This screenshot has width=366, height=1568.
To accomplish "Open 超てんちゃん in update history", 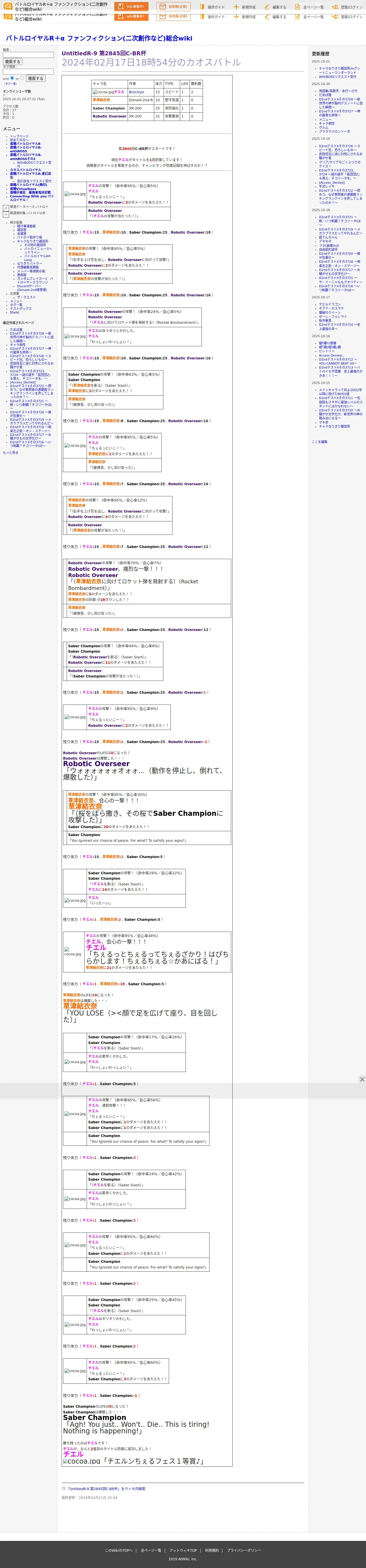I will tap(328, 237).
